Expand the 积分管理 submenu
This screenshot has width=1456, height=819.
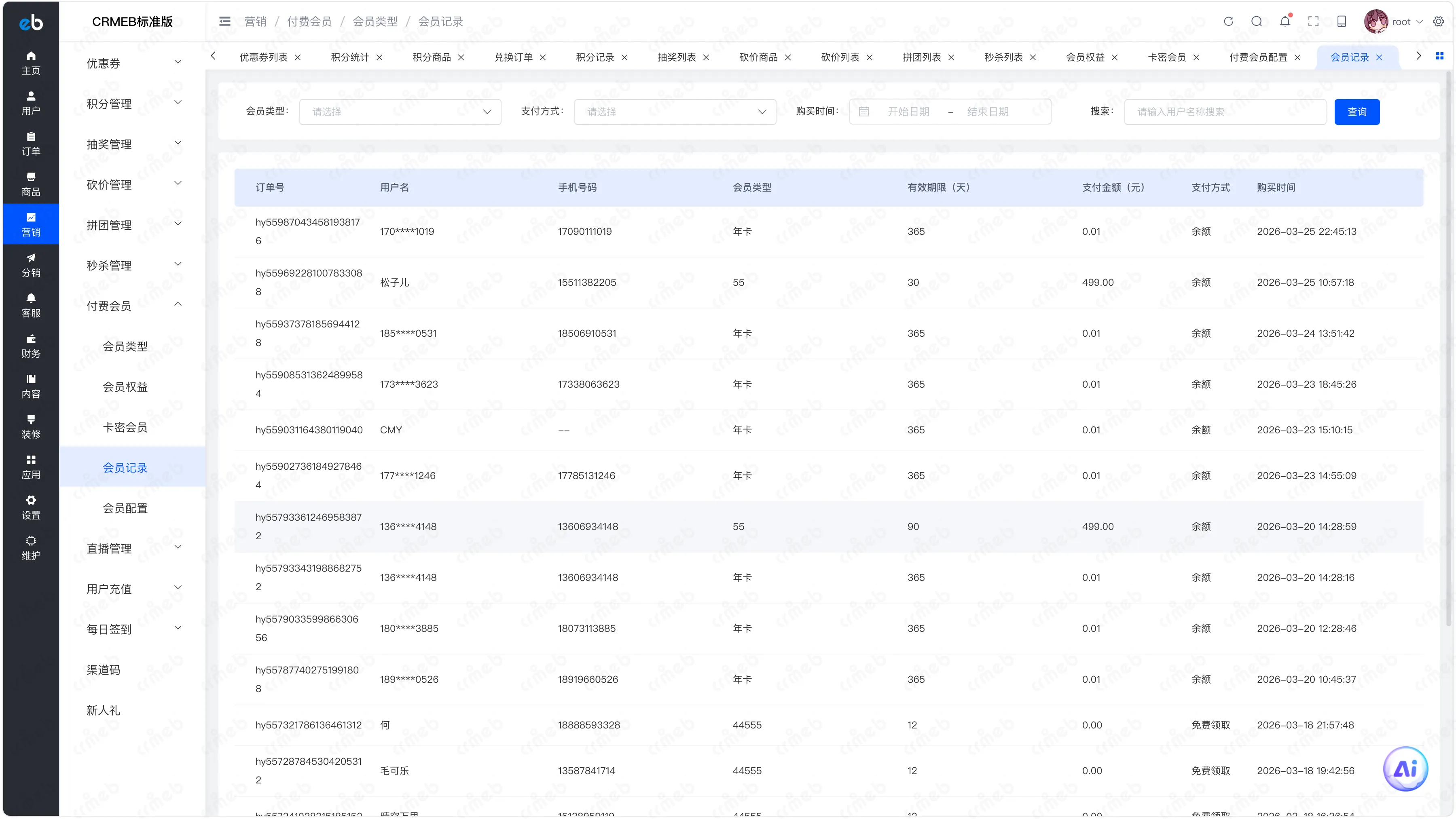(x=133, y=103)
